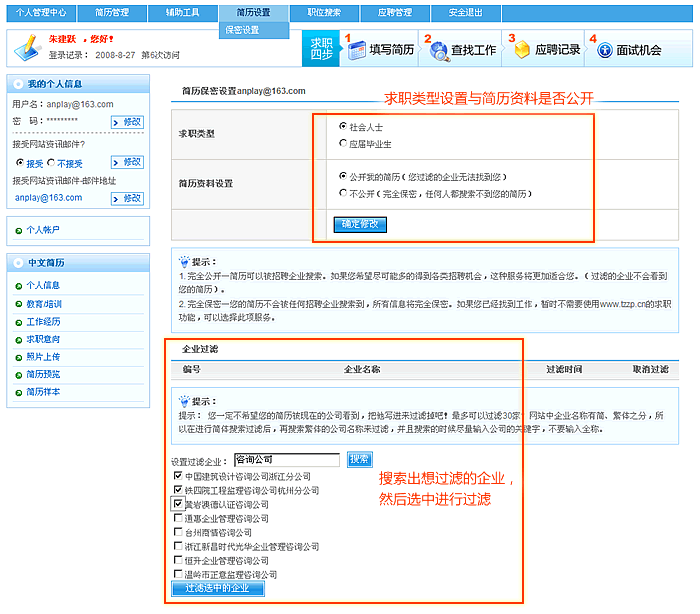This screenshot has height=614, width=700.
Task: Click the green bullet icon beside 照片上传
Action: coord(18,357)
